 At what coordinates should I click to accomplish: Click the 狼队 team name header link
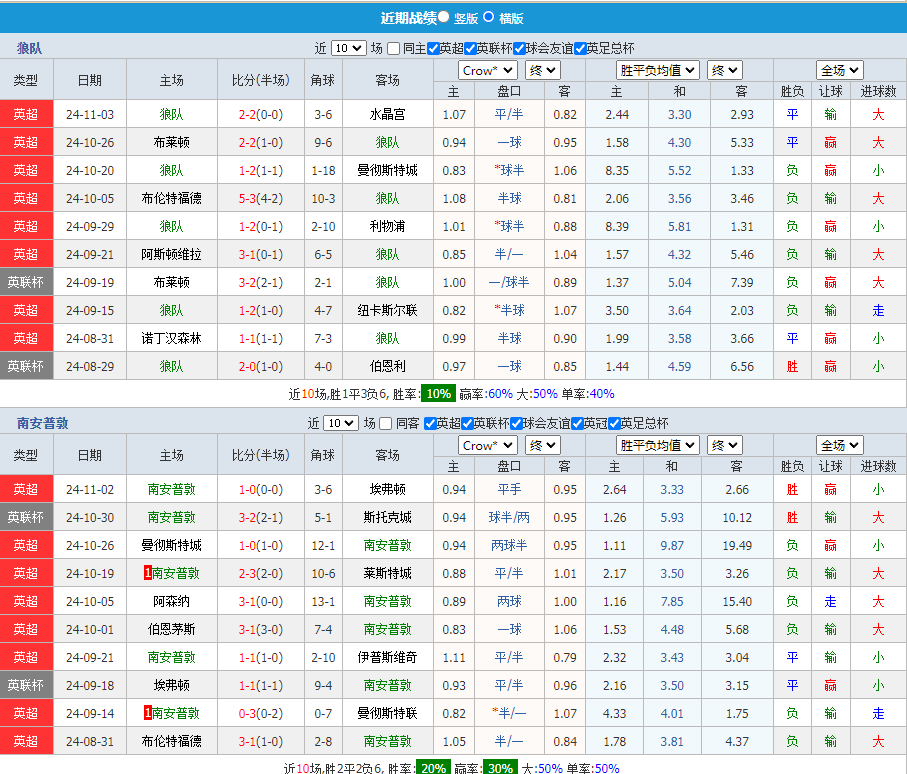tap(28, 47)
